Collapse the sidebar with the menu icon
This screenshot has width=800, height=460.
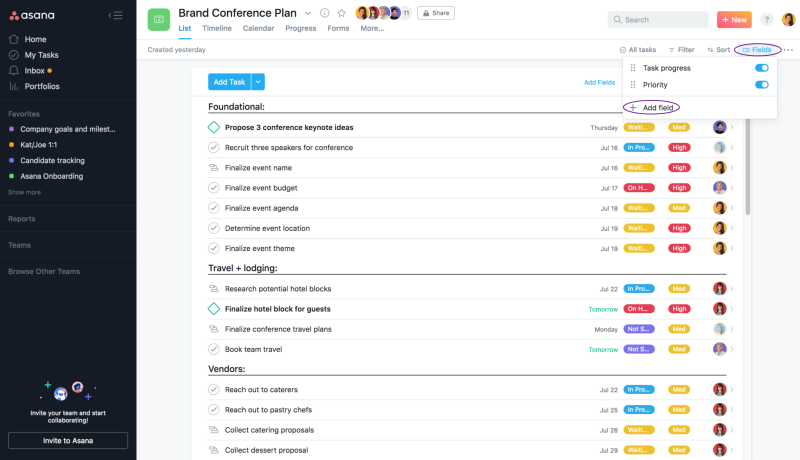[x=116, y=15]
